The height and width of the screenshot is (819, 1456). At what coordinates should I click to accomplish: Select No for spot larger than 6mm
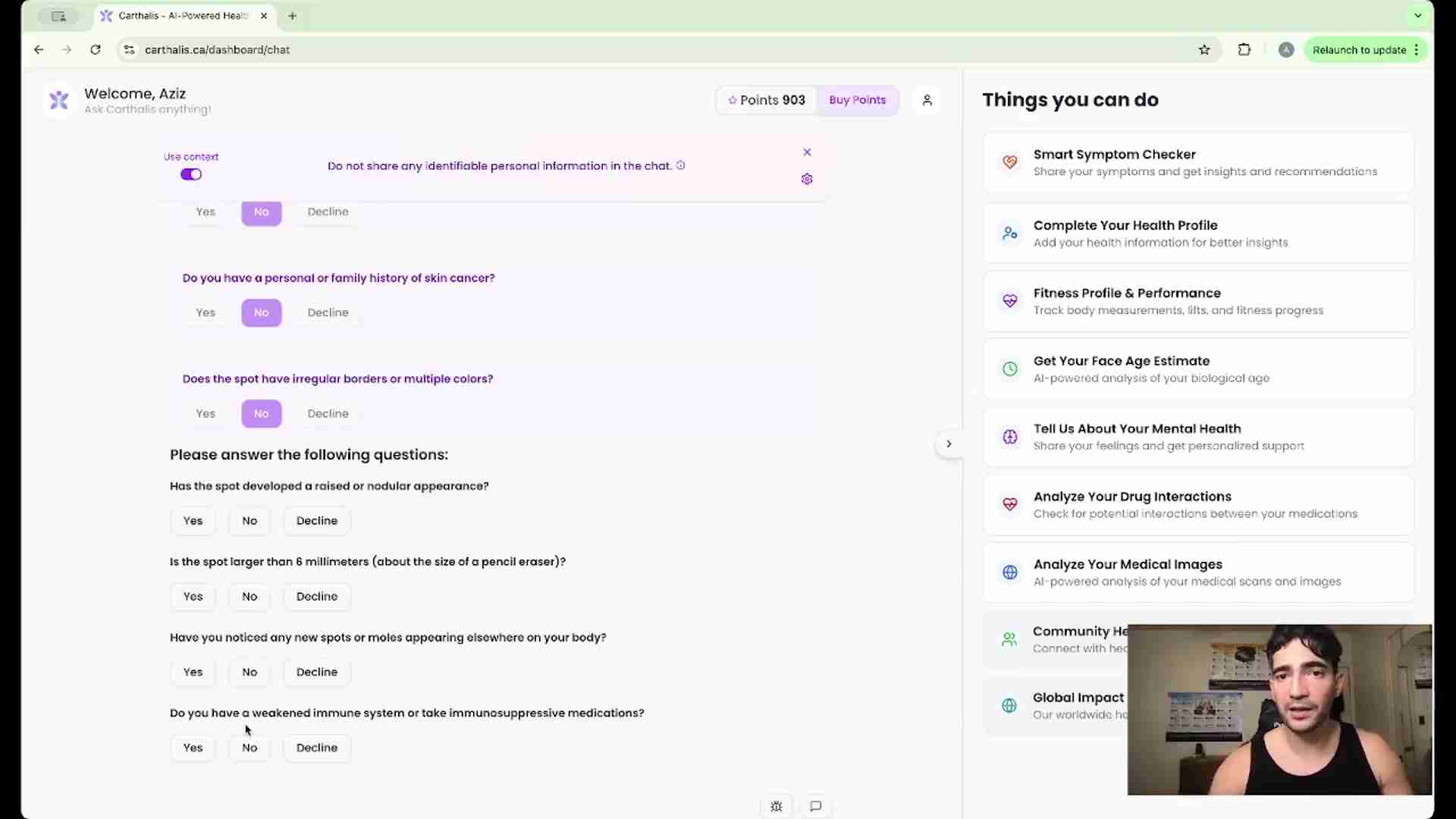pos(249,597)
